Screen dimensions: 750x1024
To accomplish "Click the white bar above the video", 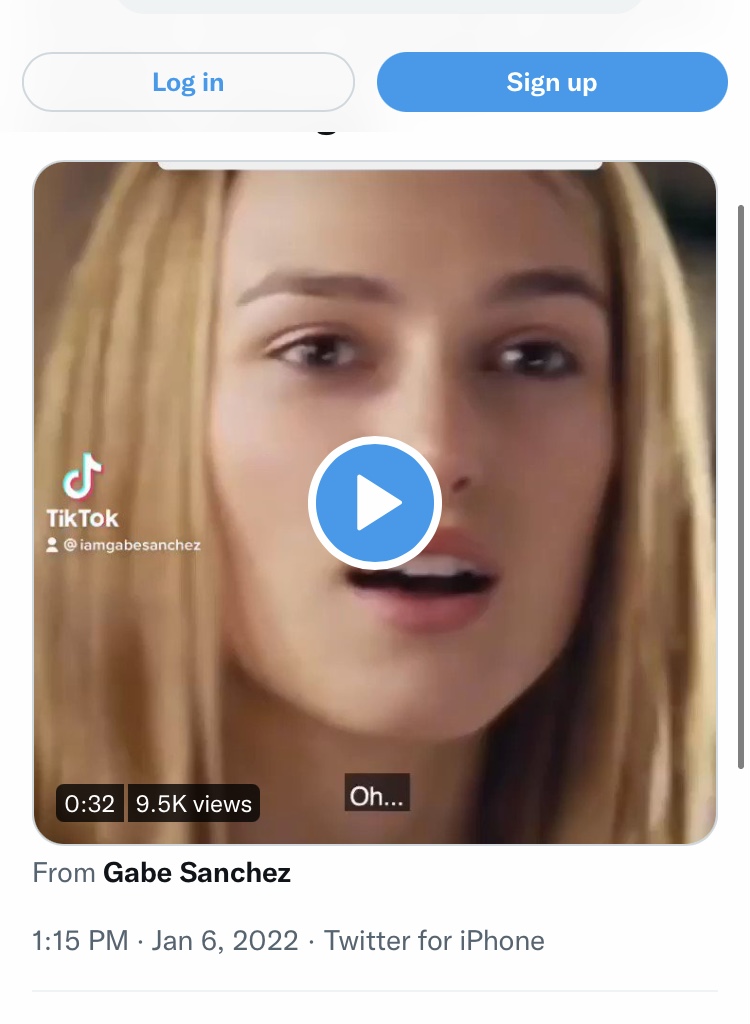I will coord(380,165).
